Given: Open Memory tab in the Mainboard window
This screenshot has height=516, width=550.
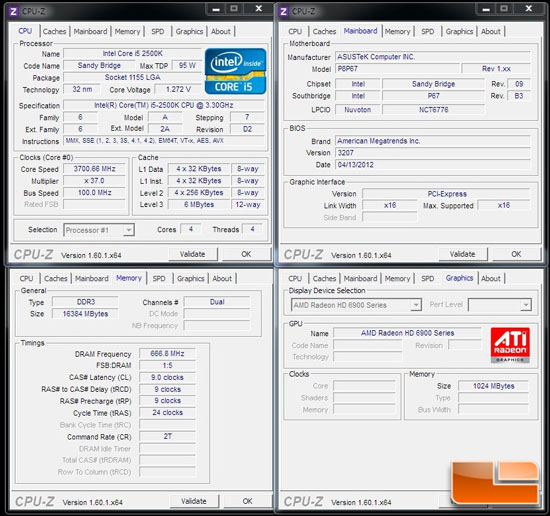Looking at the screenshot, I should tap(397, 31).
